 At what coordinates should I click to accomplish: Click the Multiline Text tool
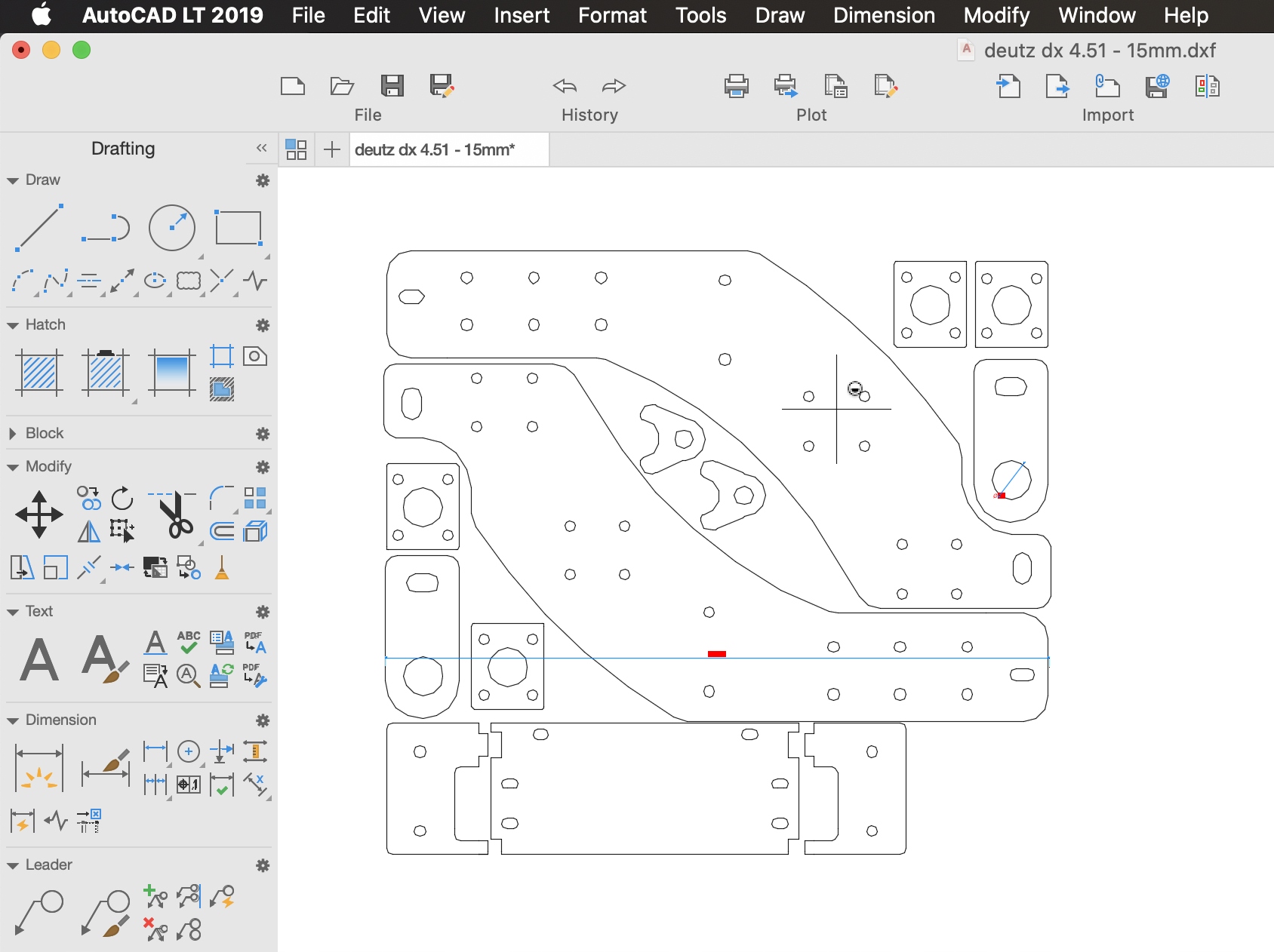click(38, 659)
